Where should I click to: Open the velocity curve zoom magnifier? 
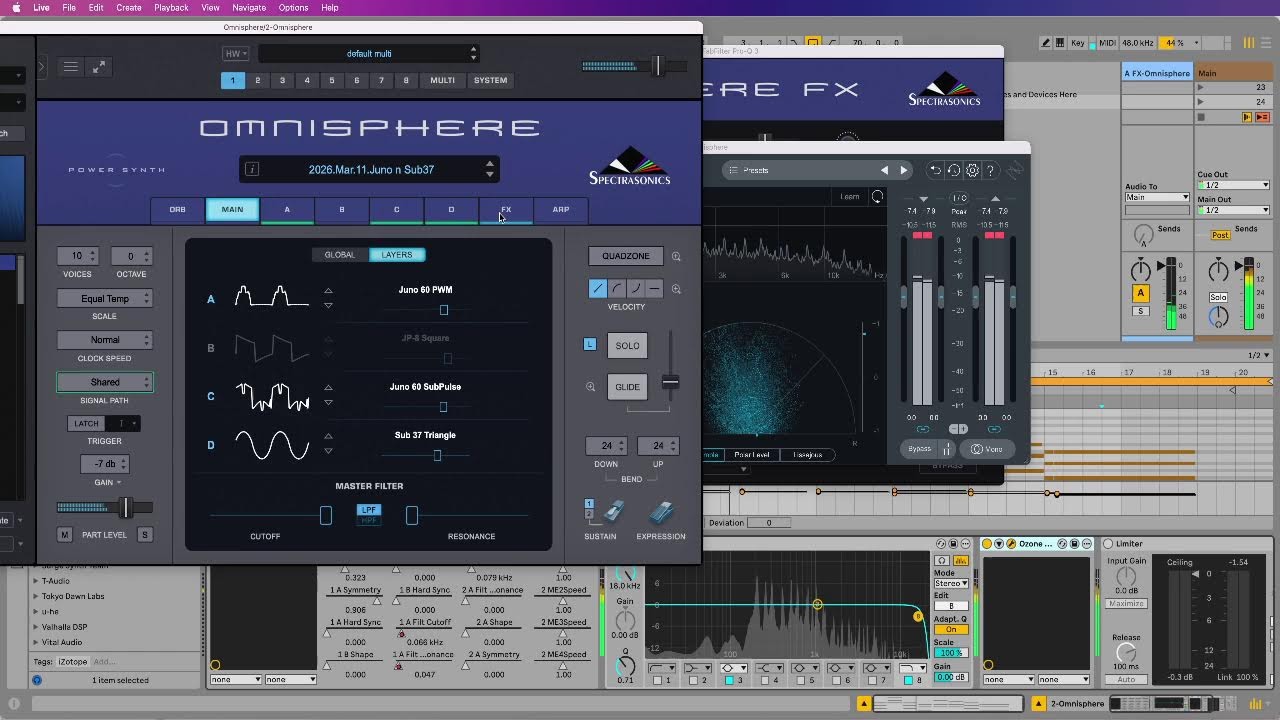[676, 289]
